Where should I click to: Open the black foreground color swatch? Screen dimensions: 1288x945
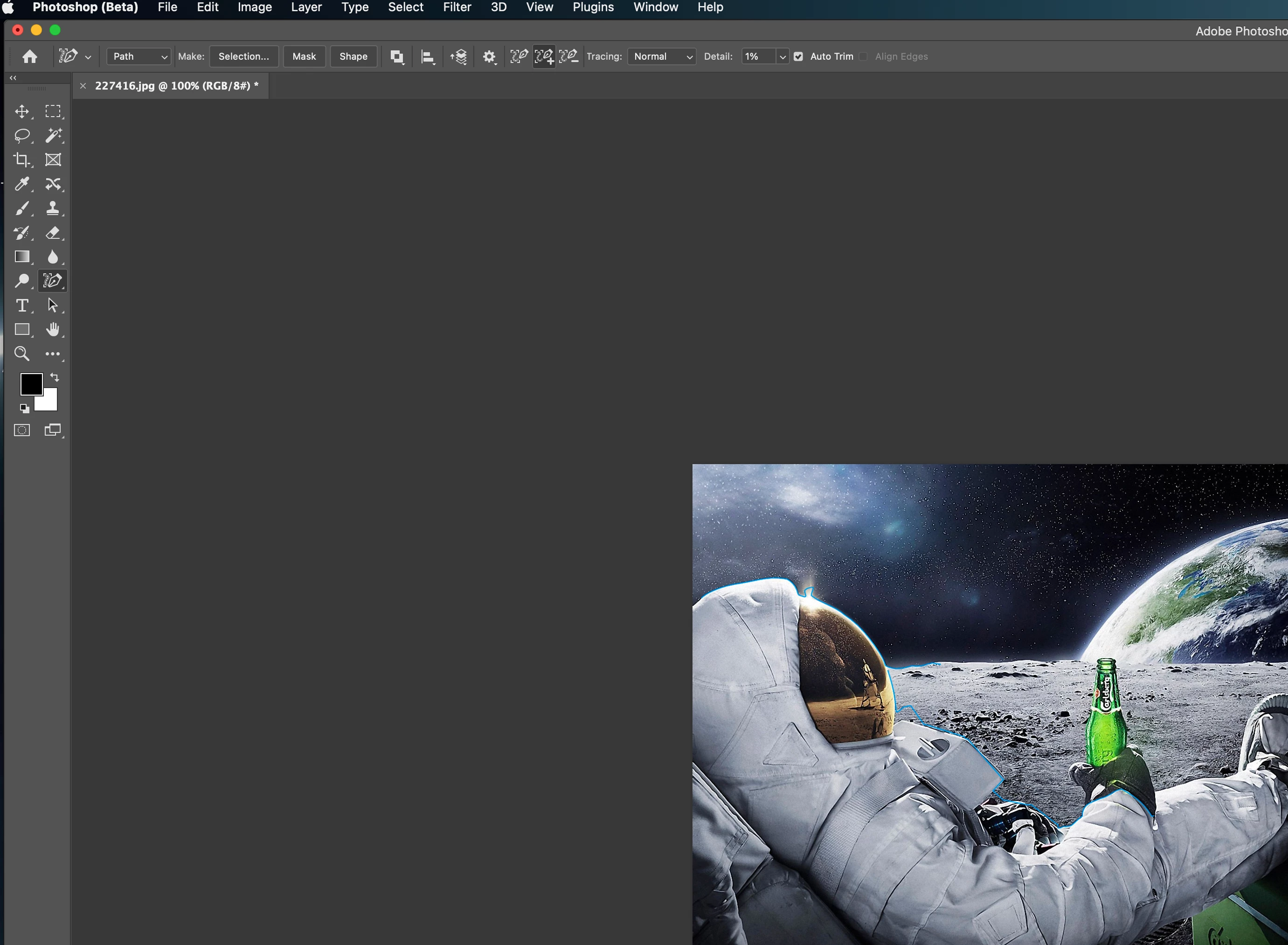click(30, 383)
